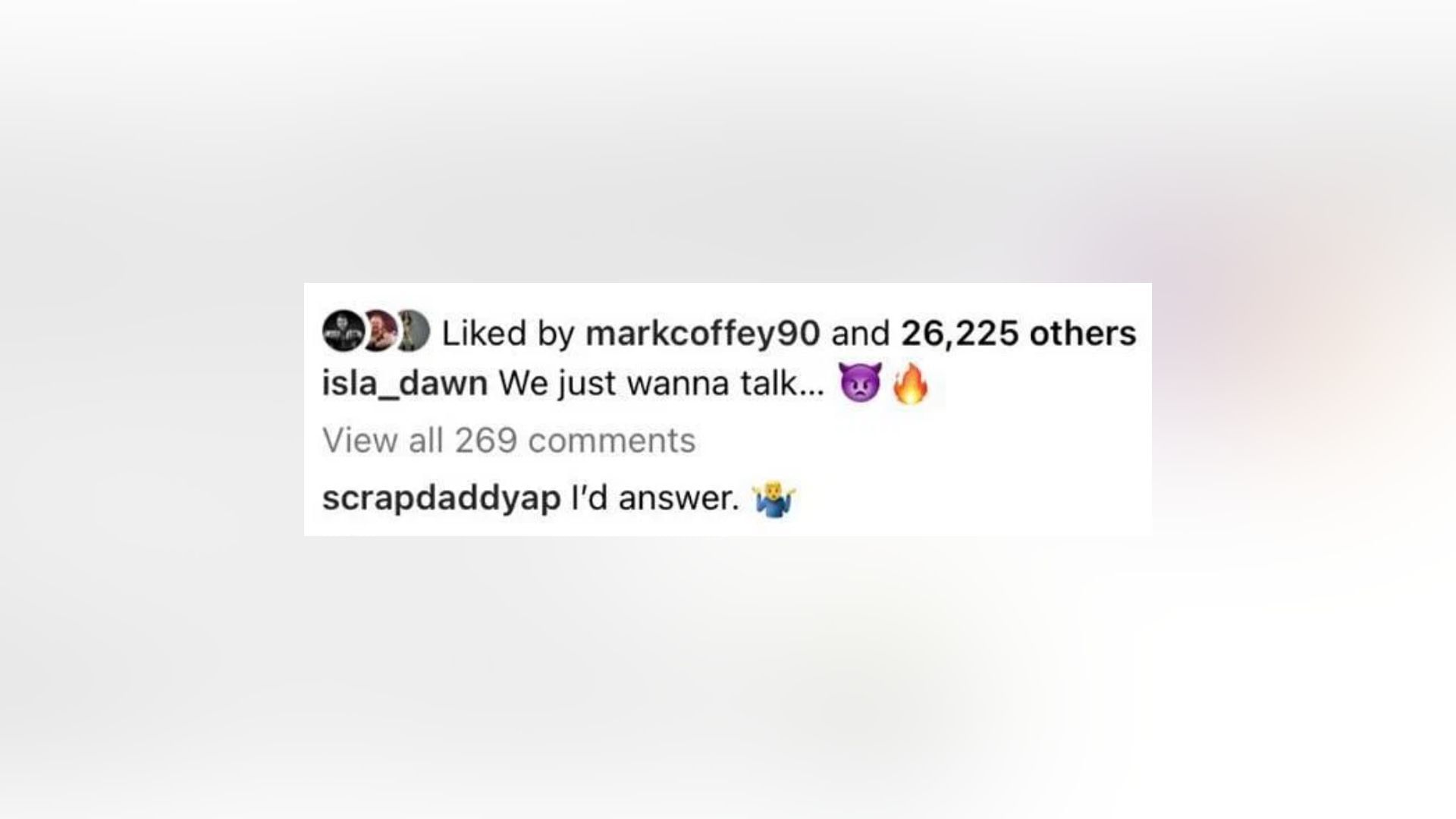
Task: Click the fire emoji in caption
Action: 910,382
